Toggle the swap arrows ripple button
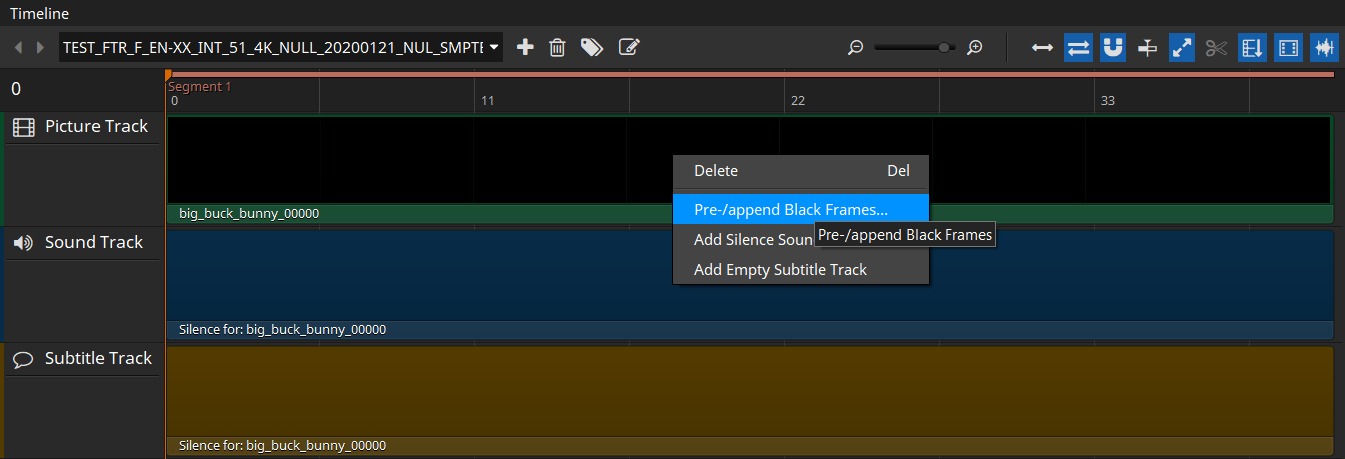 [1078, 47]
